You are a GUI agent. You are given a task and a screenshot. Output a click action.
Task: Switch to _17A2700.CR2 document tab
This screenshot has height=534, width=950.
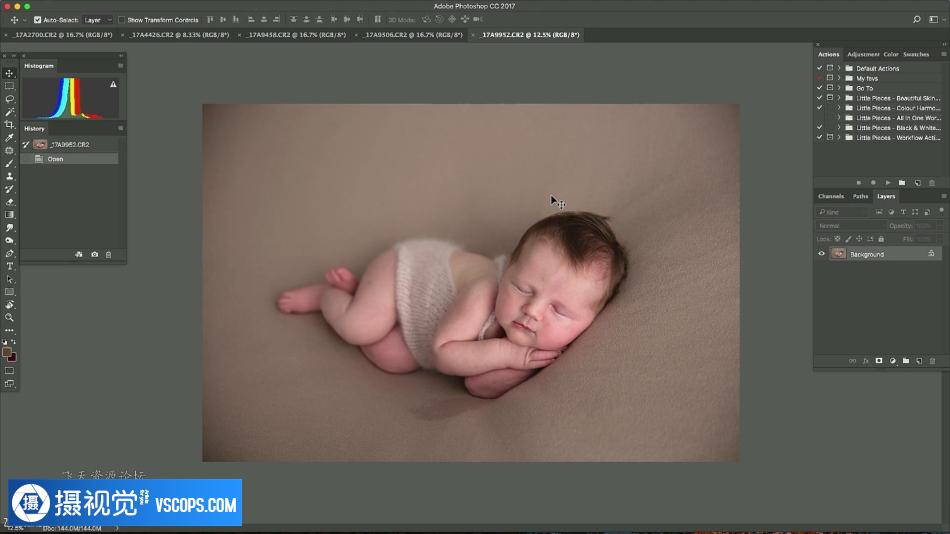coord(63,35)
